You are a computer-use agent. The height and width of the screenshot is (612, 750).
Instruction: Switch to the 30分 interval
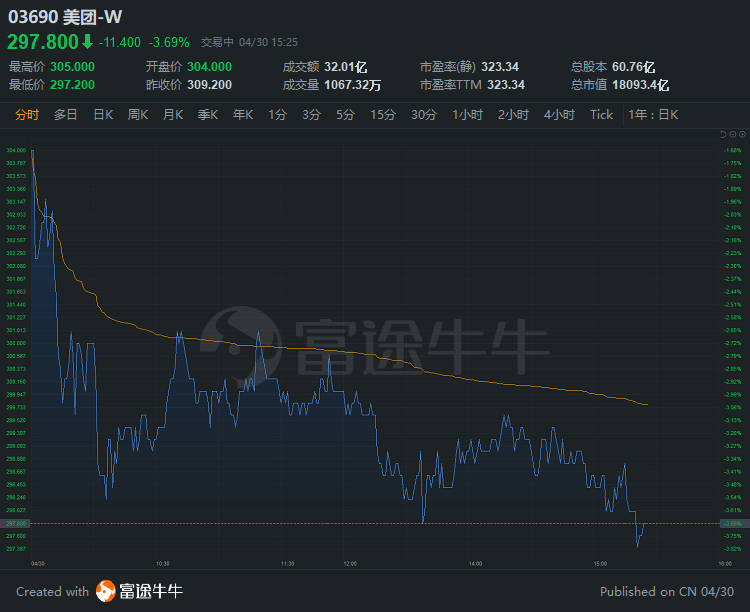click(424, 115)
